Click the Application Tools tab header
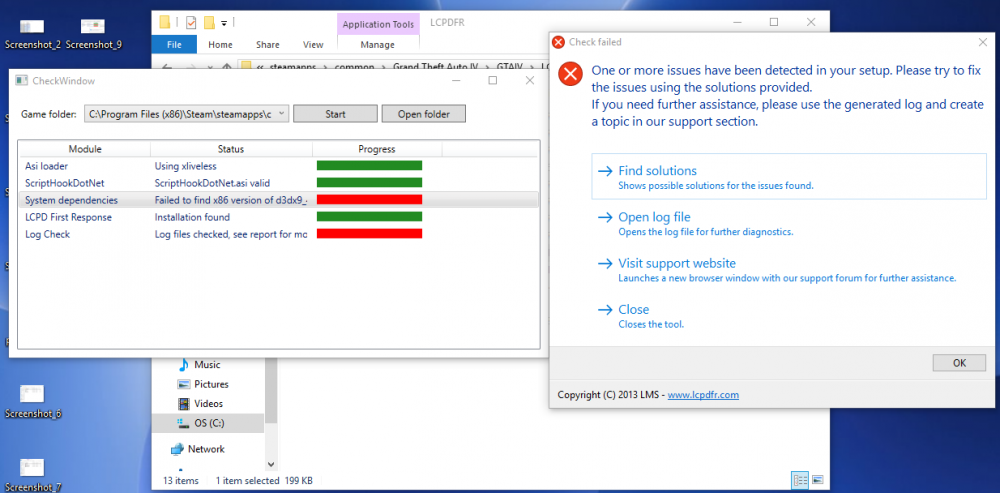Viewport: 1000px width, 493px height. pos(378,24)
